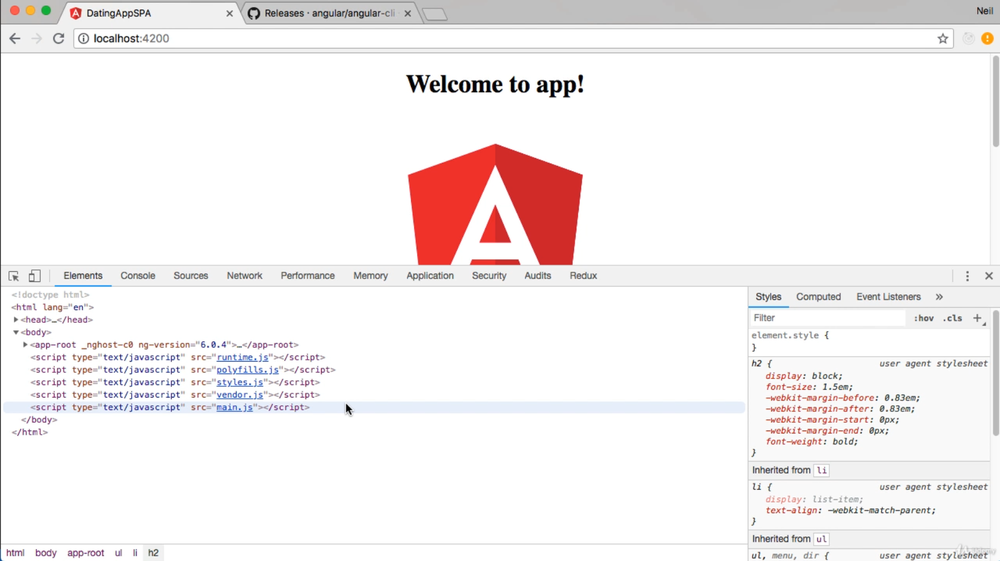Reload the localhost page
Viewport: 1000px width, 561px height.
coord(59,38)
